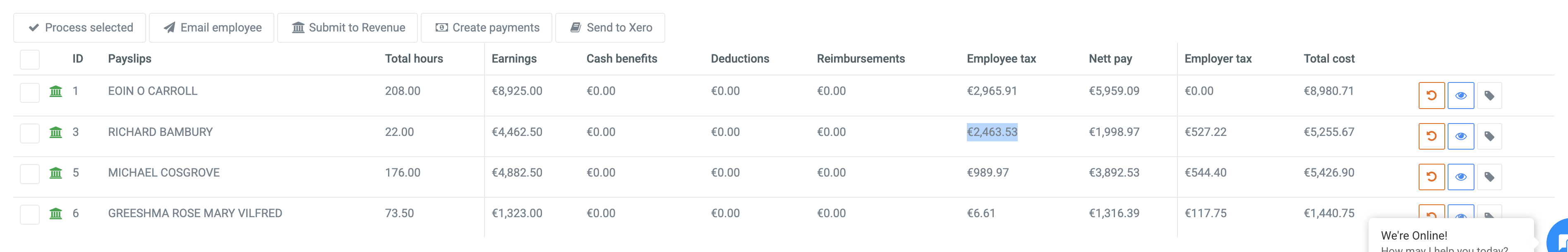Click tag icon on Richard Bambury row

click(1489, 136)
